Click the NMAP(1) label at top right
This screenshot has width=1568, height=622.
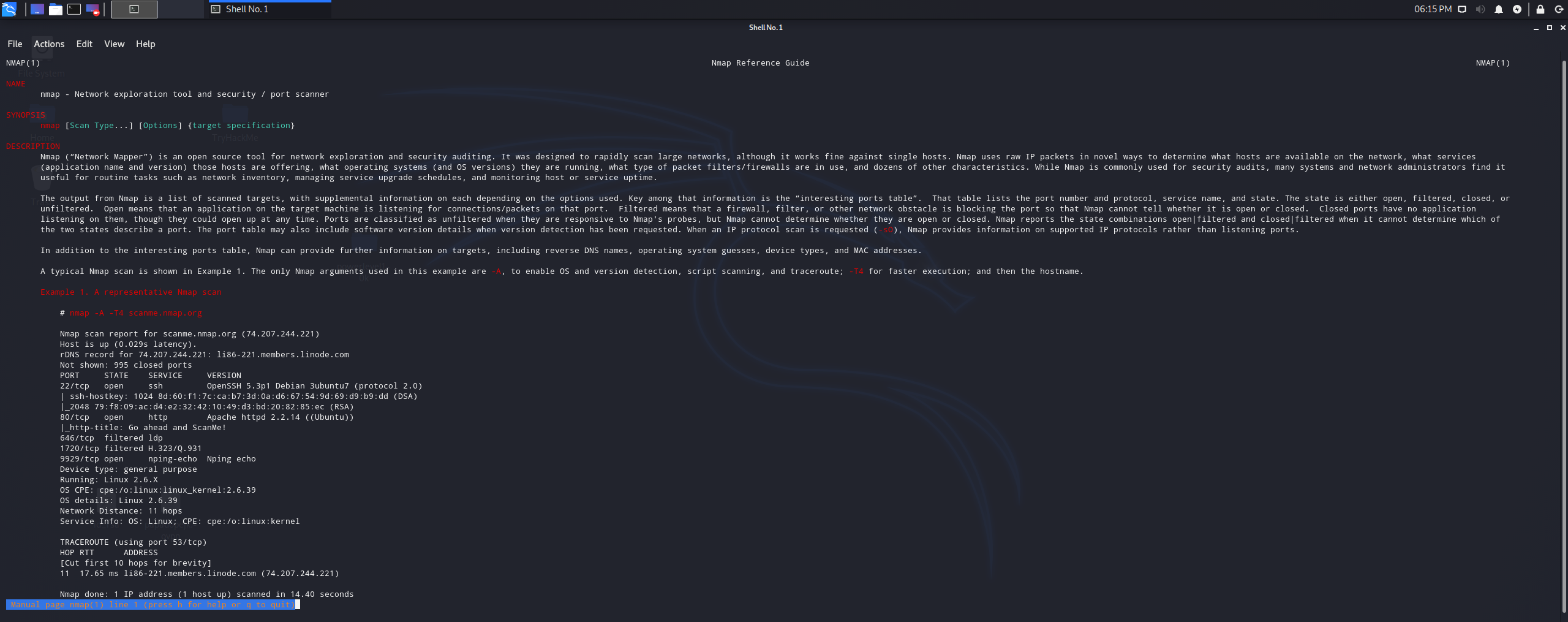click(1493, 63)
